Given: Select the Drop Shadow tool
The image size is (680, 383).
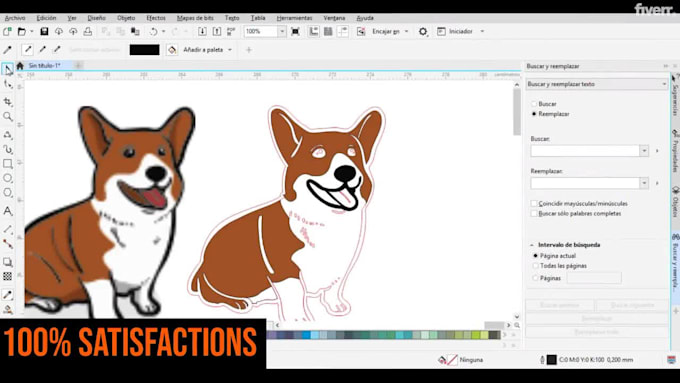Looking at the screenshot, I should pos(7,262).
